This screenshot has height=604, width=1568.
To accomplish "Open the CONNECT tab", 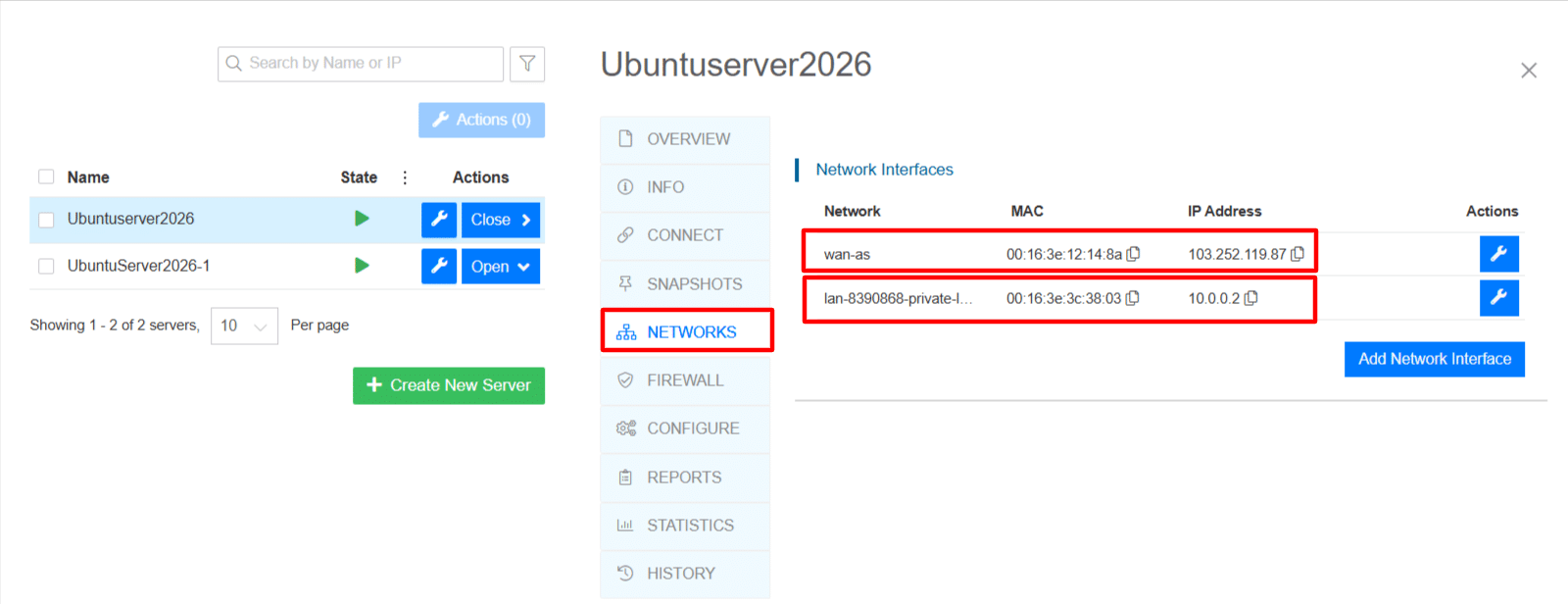I will pyautogui.click(x=685, y=235).
